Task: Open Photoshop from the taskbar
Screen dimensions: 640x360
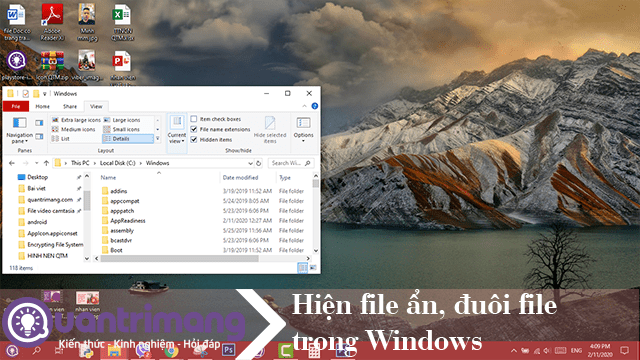Action: tap(229, 350)
